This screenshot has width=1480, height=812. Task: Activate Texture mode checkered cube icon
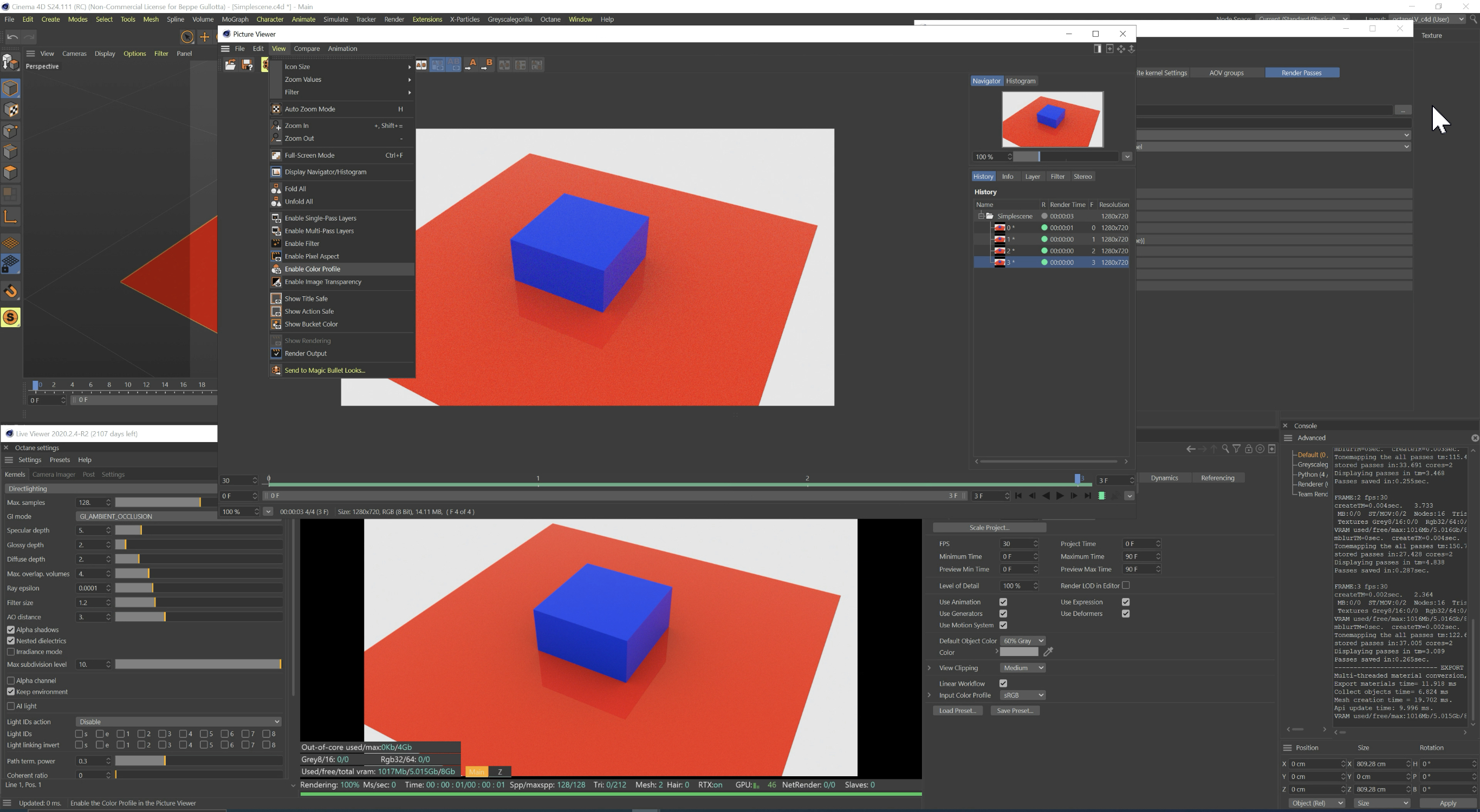pos(10,110)
